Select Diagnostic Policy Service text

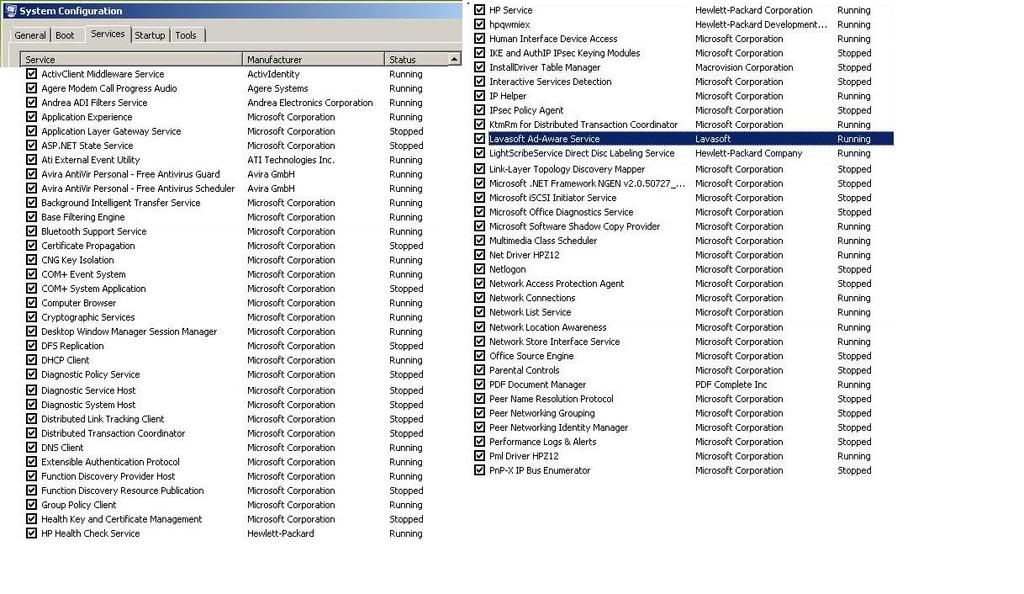[x=91, y=375]
